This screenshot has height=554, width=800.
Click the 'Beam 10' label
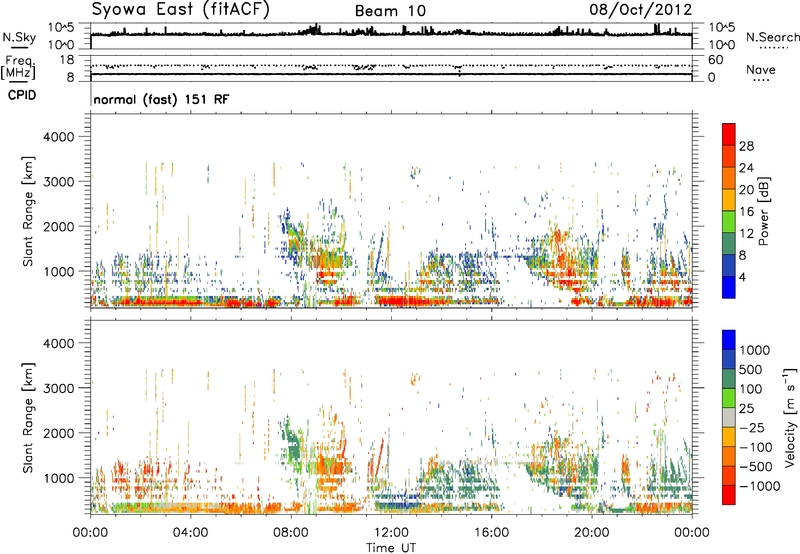pyautogui.click(x=390, y=11)
